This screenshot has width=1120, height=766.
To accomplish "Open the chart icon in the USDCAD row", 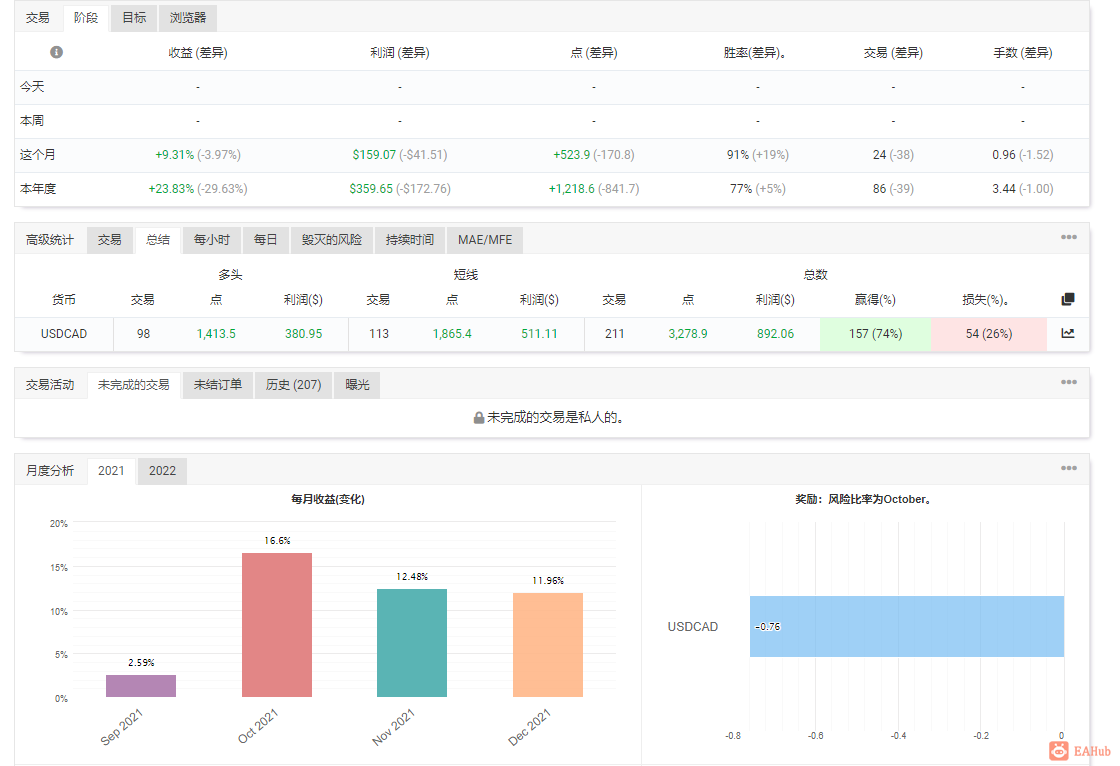I will [1068, 333].
